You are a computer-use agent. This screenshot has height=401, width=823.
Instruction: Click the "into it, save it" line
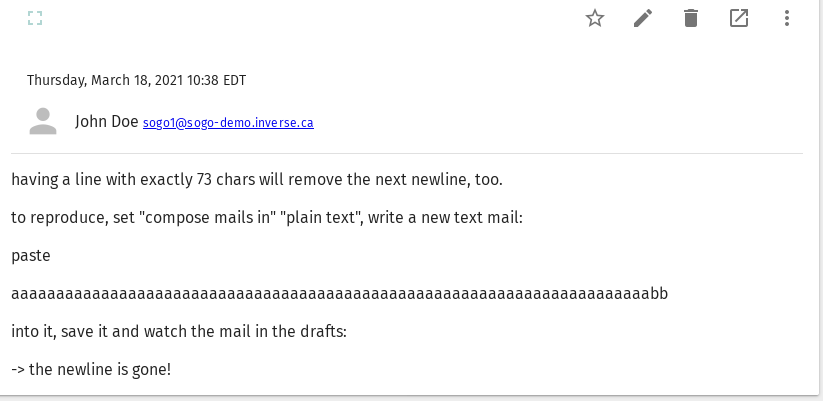point(179,331)
